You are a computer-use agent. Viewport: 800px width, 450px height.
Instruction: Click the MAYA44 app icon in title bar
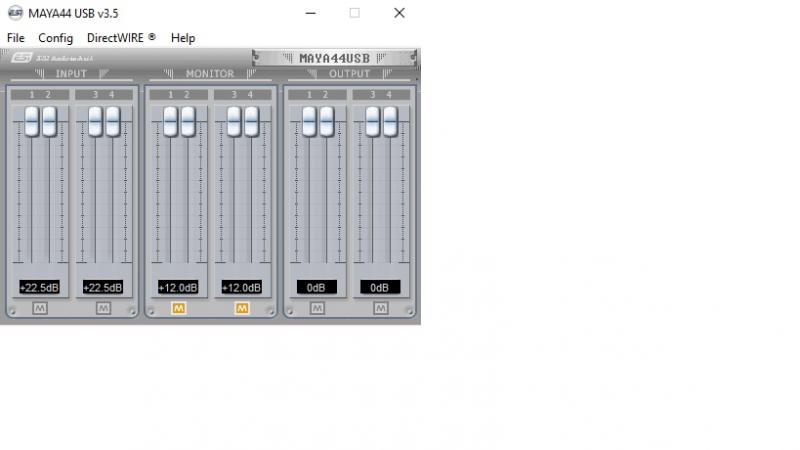(x=14, y=13)
